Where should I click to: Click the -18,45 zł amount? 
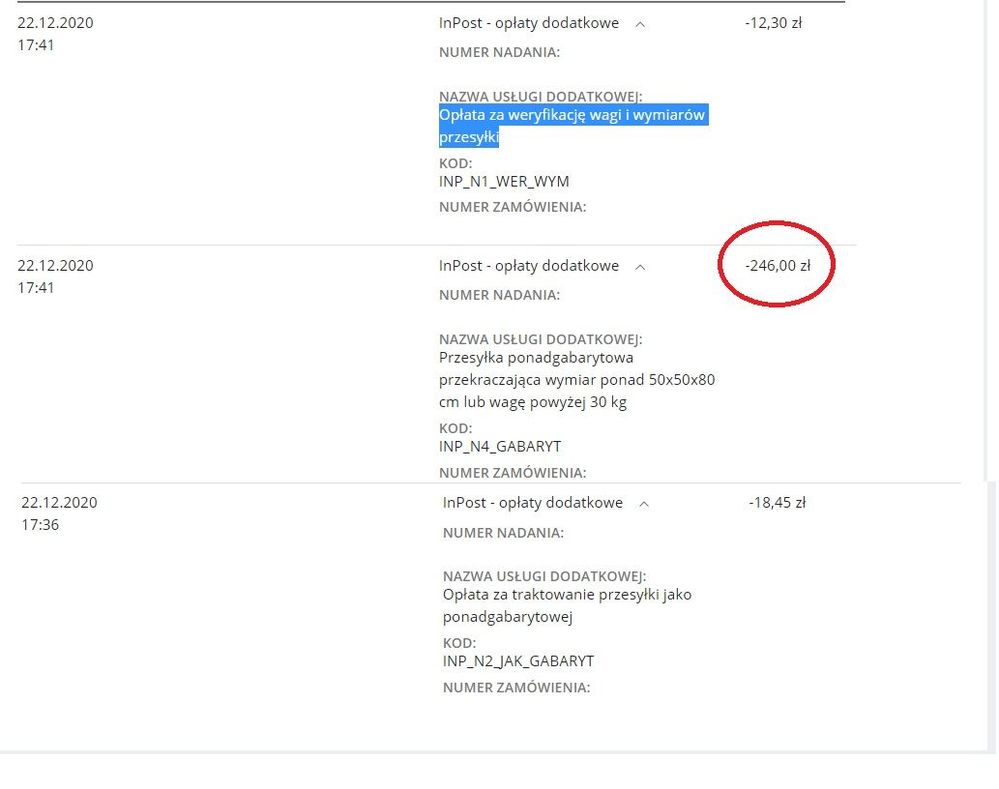(777, 503)
